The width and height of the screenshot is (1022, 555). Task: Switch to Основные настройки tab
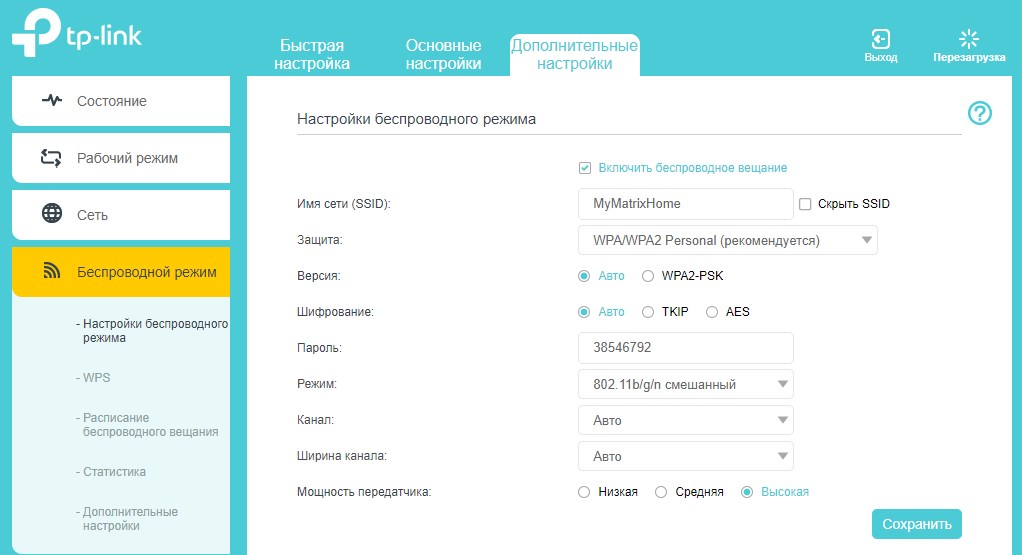443,55
